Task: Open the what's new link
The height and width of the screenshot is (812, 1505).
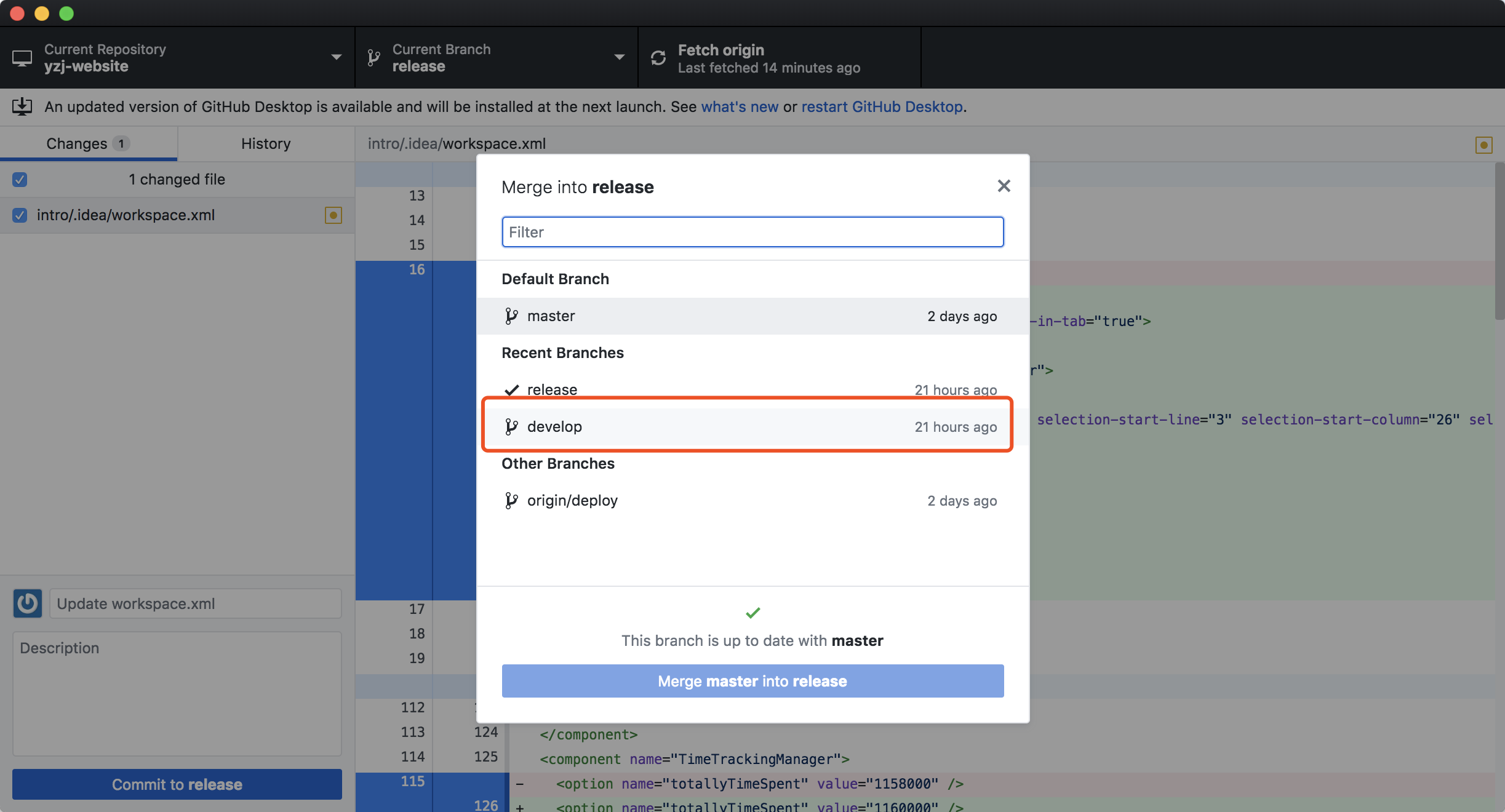Action: click(740, 106)
